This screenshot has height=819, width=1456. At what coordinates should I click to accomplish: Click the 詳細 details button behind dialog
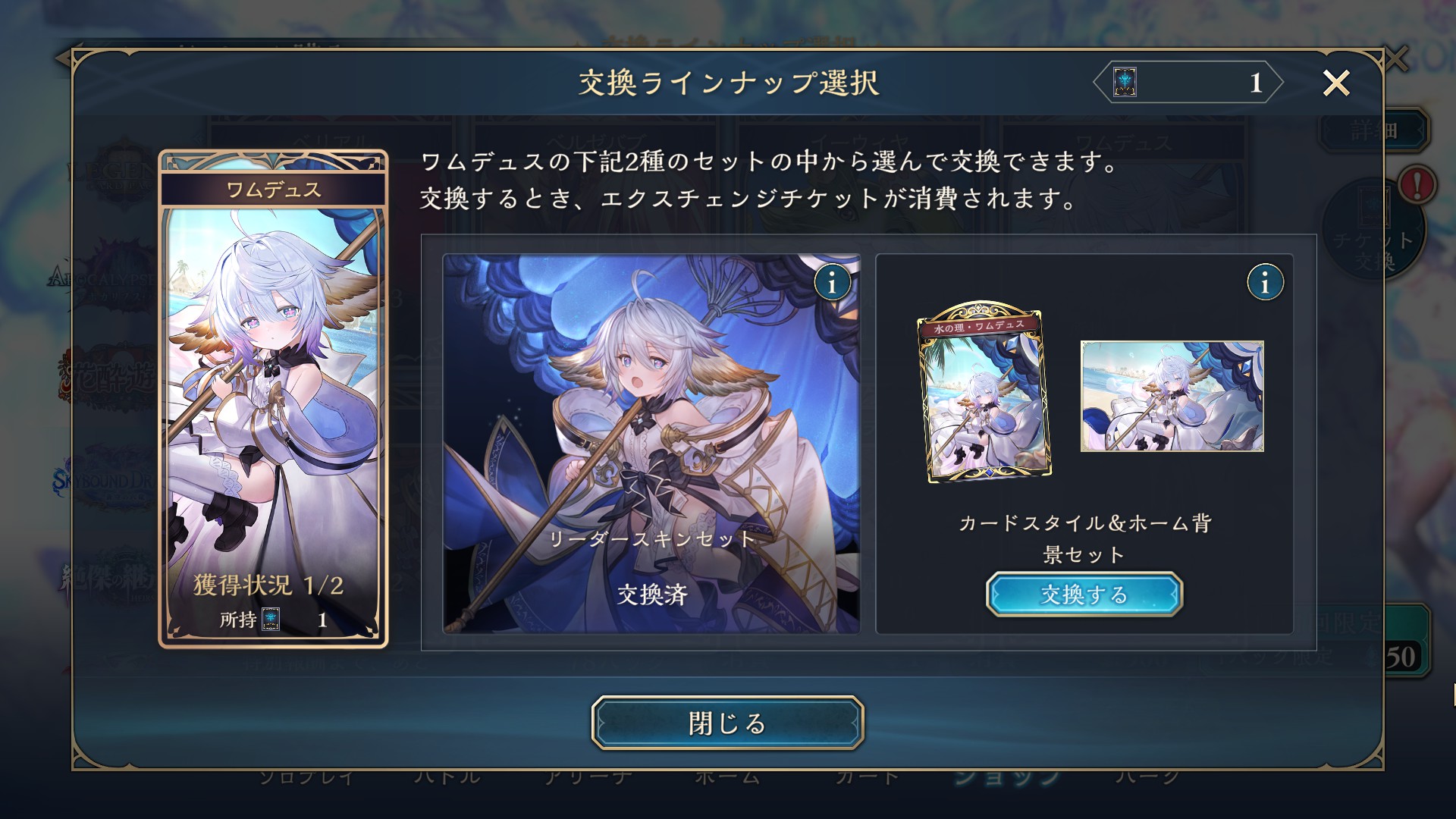coord(1374,130)
